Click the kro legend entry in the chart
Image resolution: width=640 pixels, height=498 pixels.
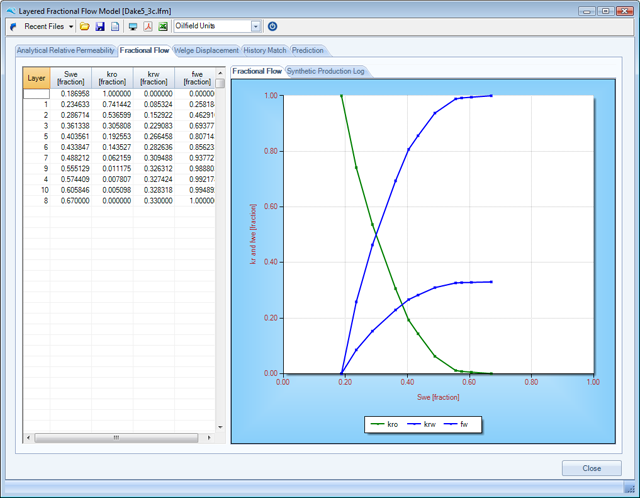click(x=384, y=425)
